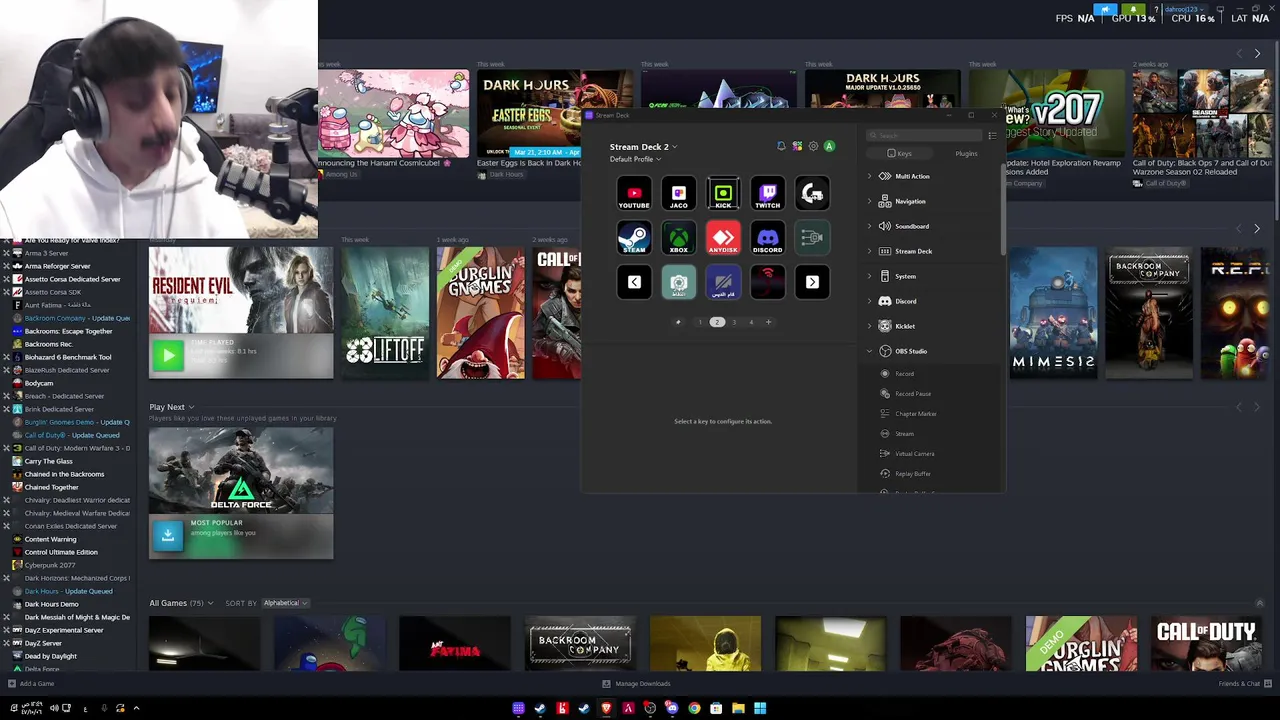Viewport: 1280px width, 720px height.
Task: Open Chrome from the Windows taskbar
Action: [x=694, y=708]
